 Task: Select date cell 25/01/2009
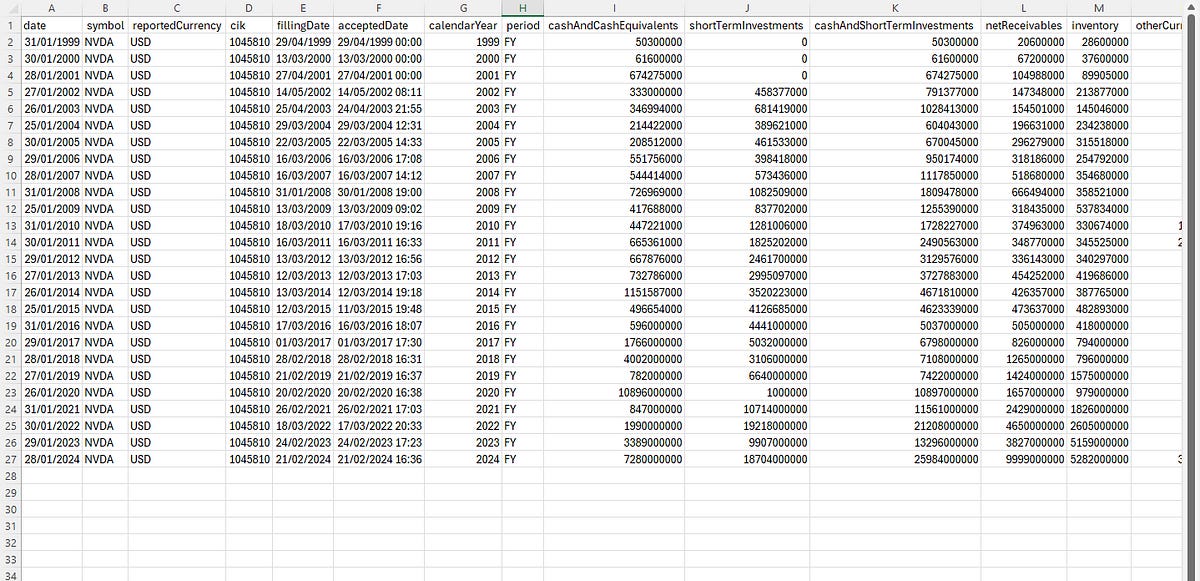click(50, 210)
